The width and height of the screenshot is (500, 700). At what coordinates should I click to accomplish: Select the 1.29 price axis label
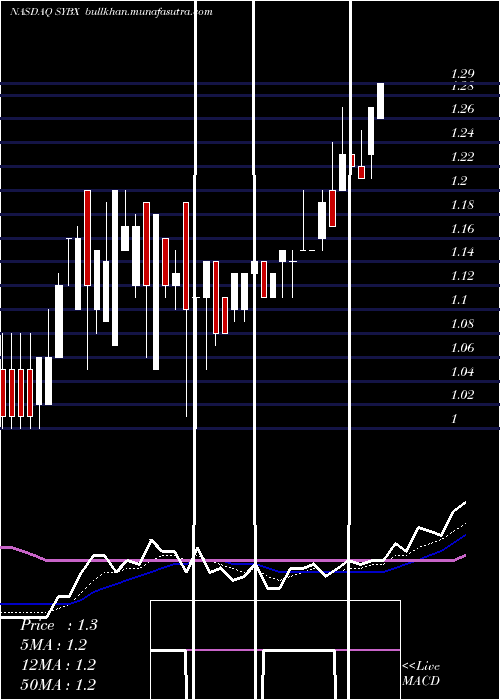click(462, 74)
